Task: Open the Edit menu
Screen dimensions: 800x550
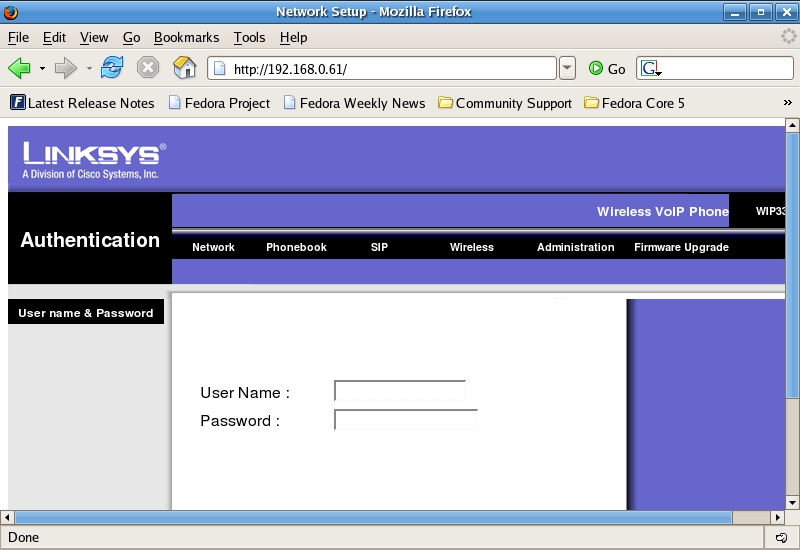Action: click(x=54, y=37)
